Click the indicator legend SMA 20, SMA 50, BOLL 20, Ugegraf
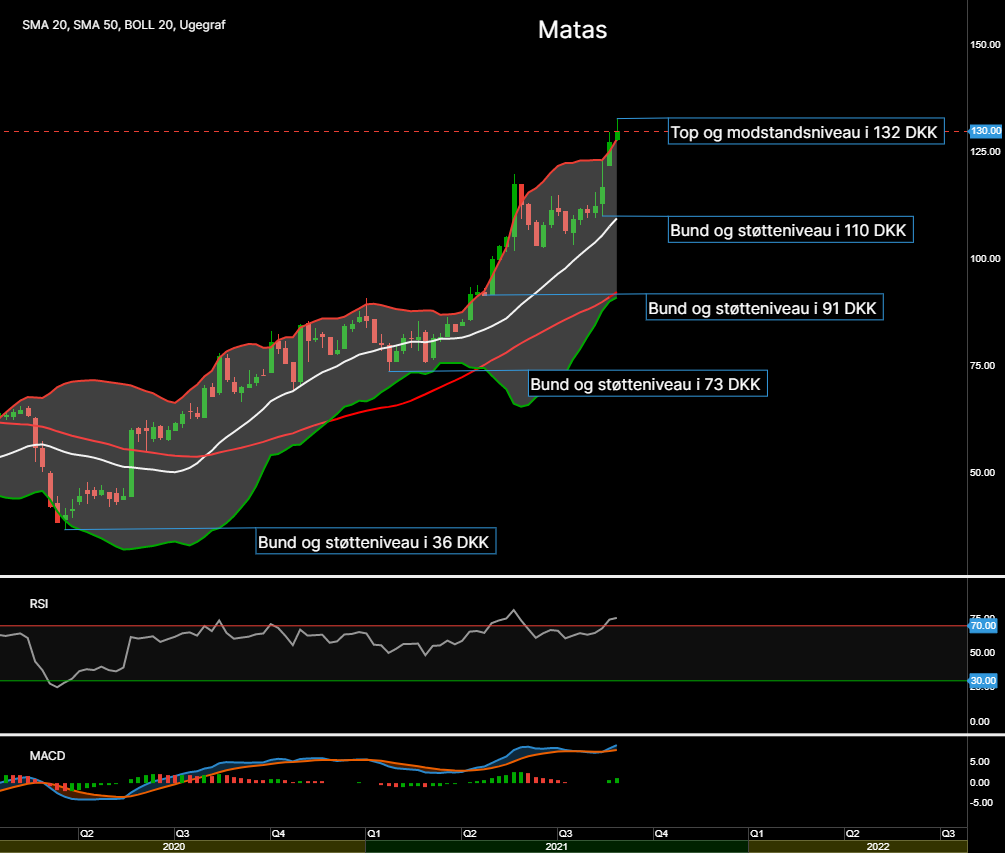1005x853 pixels. 124,25
